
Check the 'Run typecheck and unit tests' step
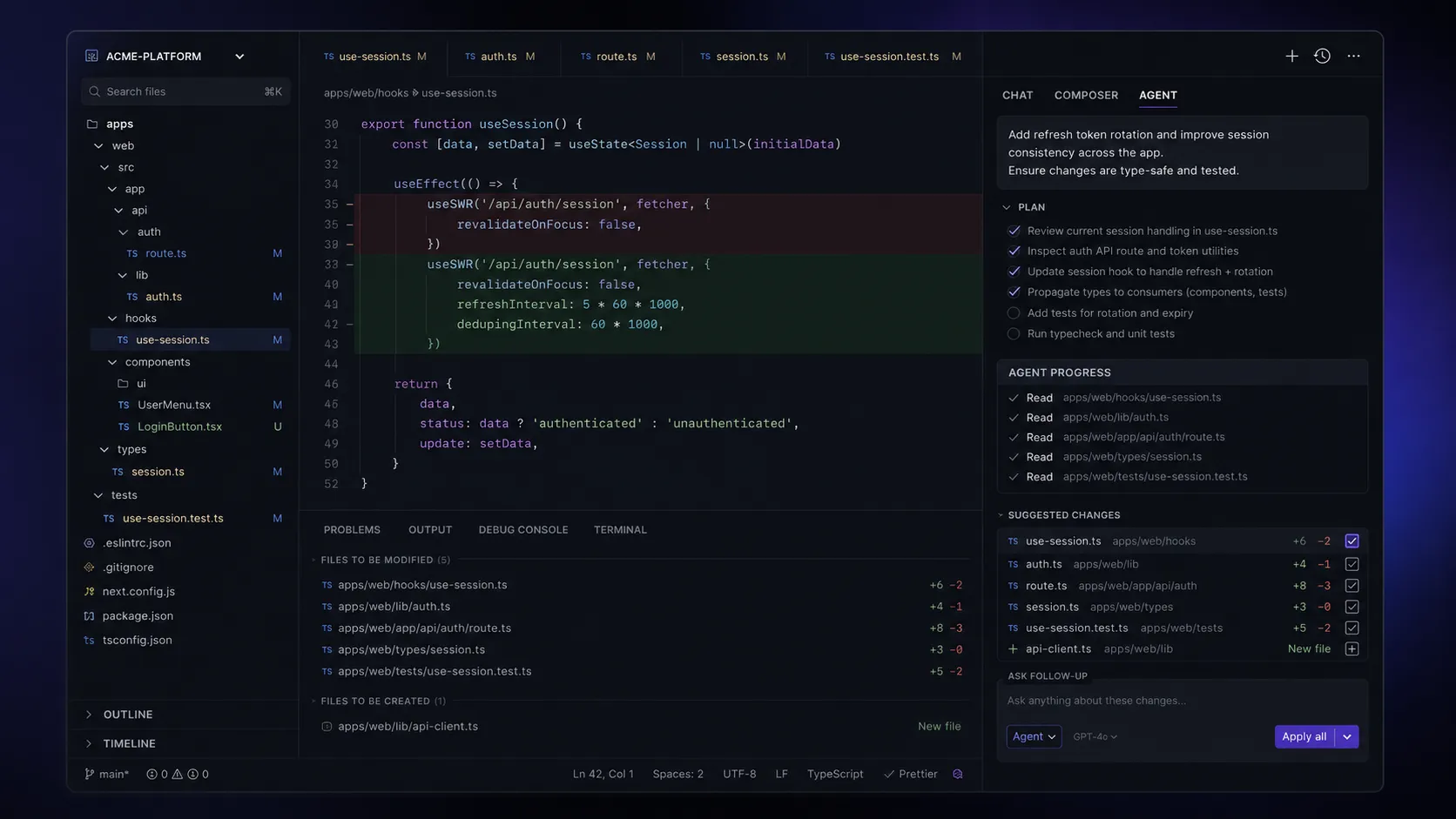coord(1014,334)
